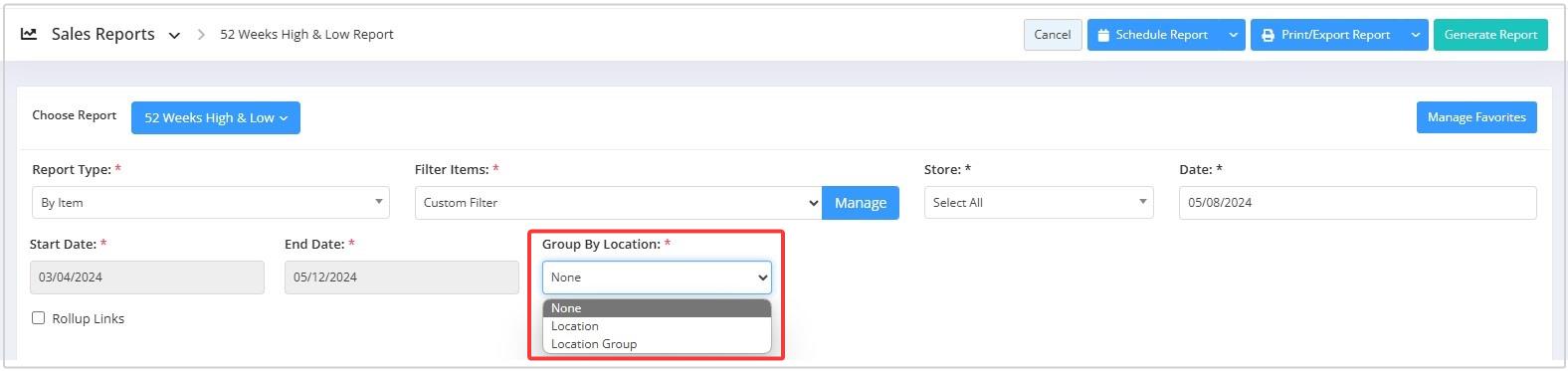Click the Manage button beside Filter Items
1568x371 pixels.
click(x=861, y=202)
